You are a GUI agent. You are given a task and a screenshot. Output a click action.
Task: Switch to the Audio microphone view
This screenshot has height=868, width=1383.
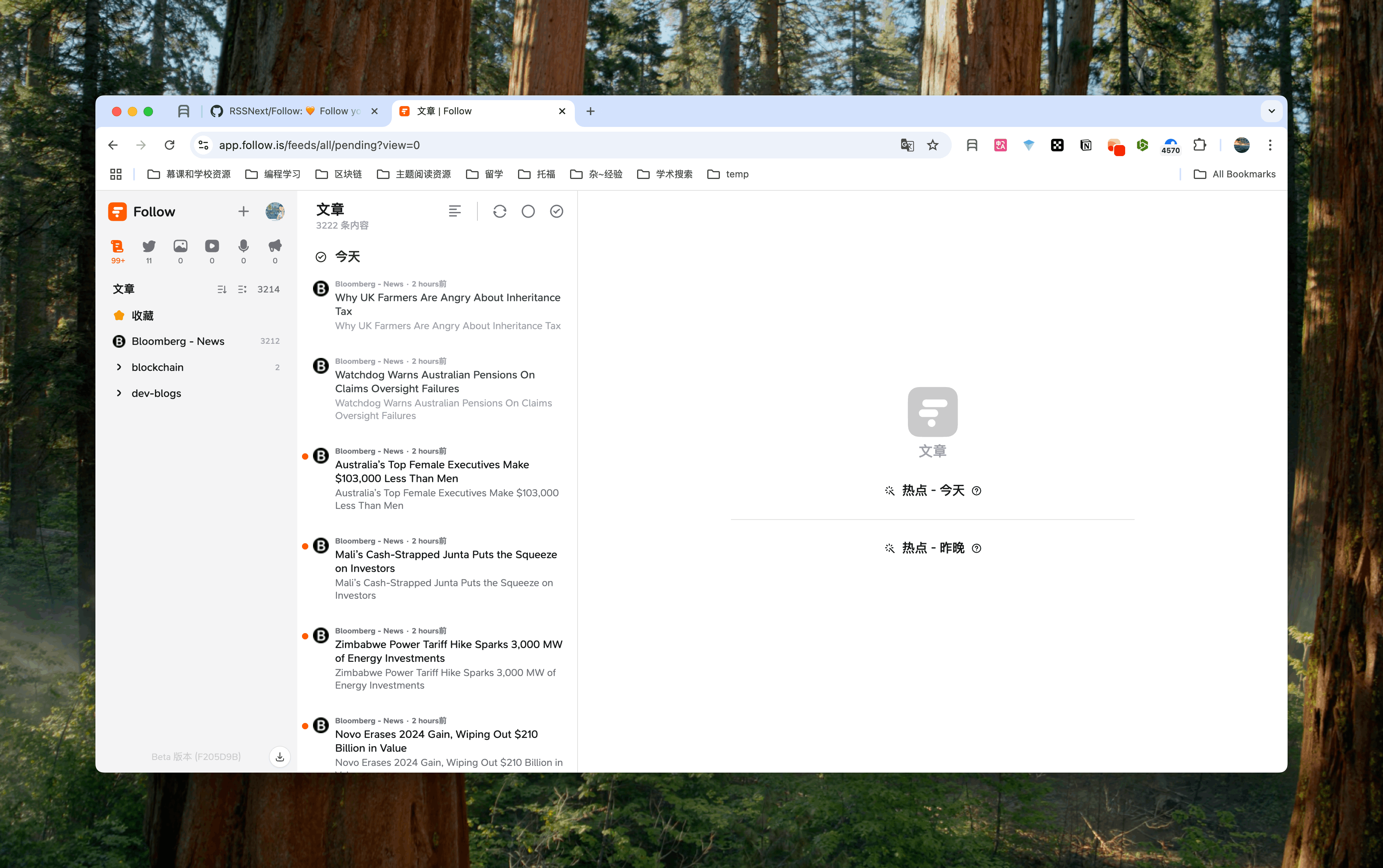coord(243,251)
